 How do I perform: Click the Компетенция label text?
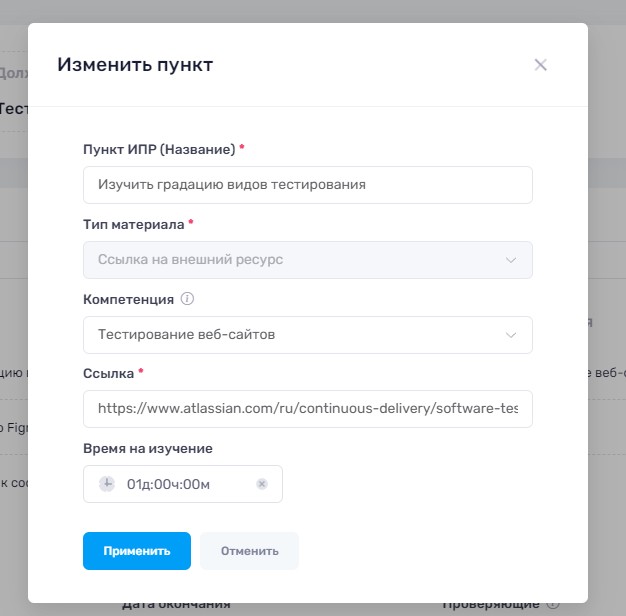[128, 299]
